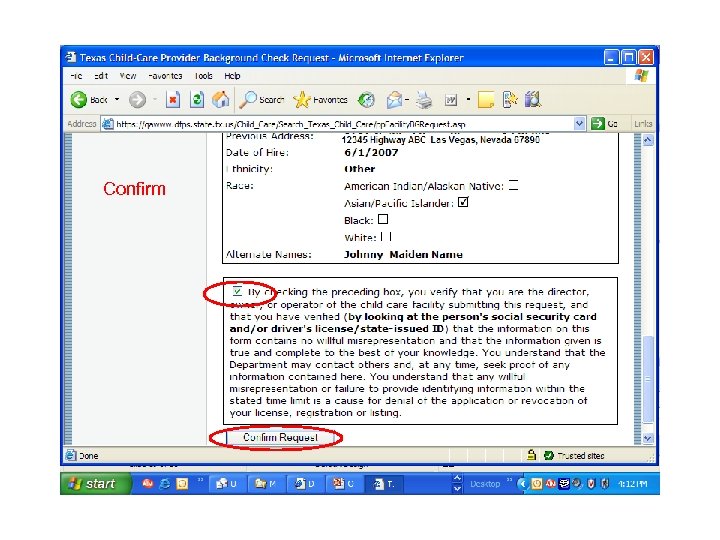The height and width of the screenshot is (540, 720).
Task: Open the File menu
Action: pyautogui.click(x=77, y=76)
